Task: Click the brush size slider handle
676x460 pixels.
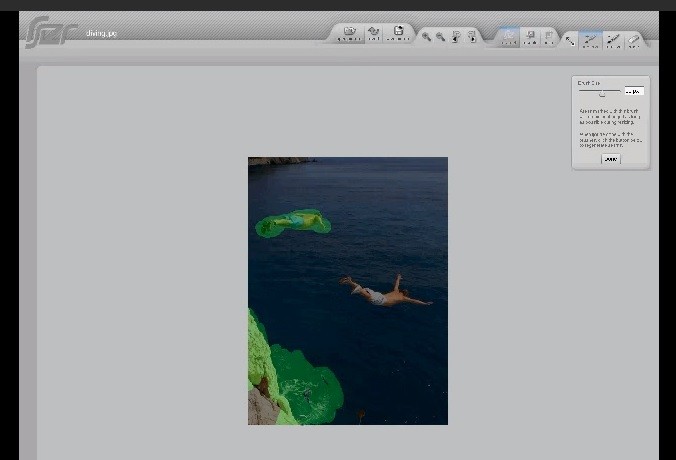Action: click(602, 93)
